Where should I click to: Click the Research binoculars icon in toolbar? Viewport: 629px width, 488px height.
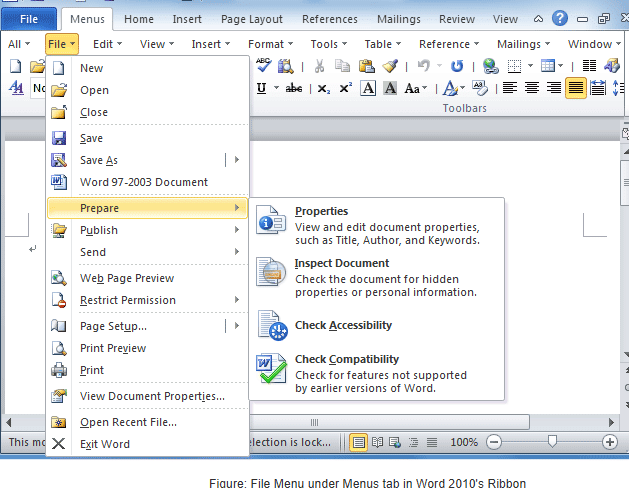(286, 66)
